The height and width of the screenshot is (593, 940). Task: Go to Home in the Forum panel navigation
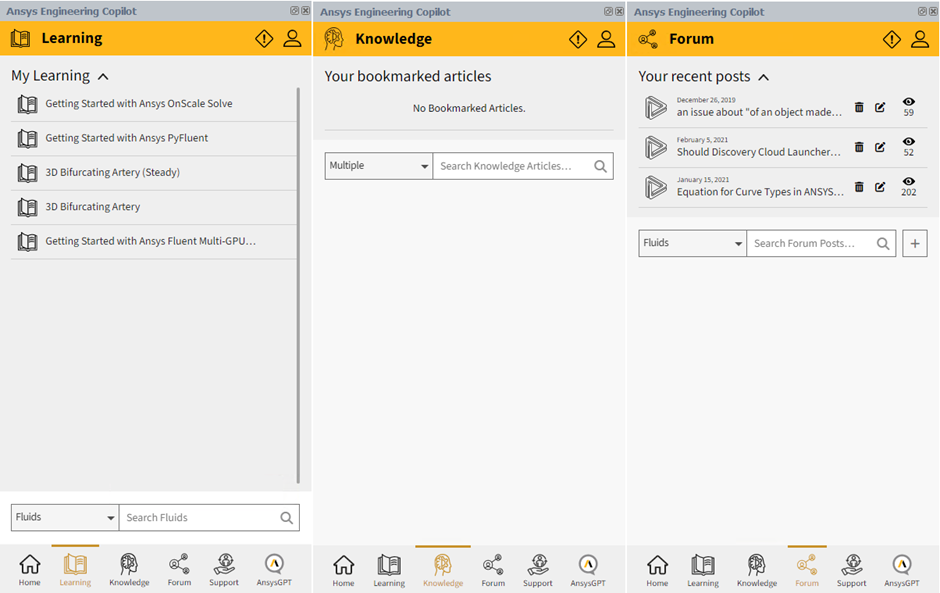657,570
